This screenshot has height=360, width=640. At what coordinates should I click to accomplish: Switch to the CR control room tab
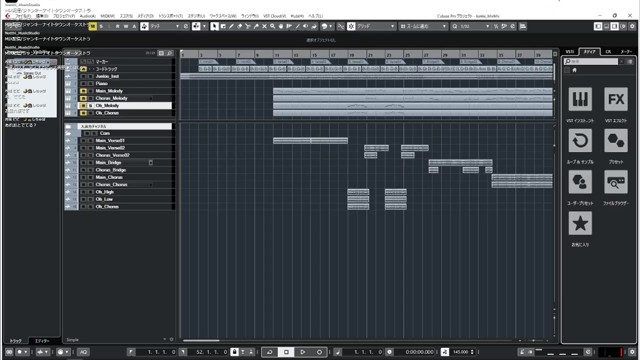[608, 52]
